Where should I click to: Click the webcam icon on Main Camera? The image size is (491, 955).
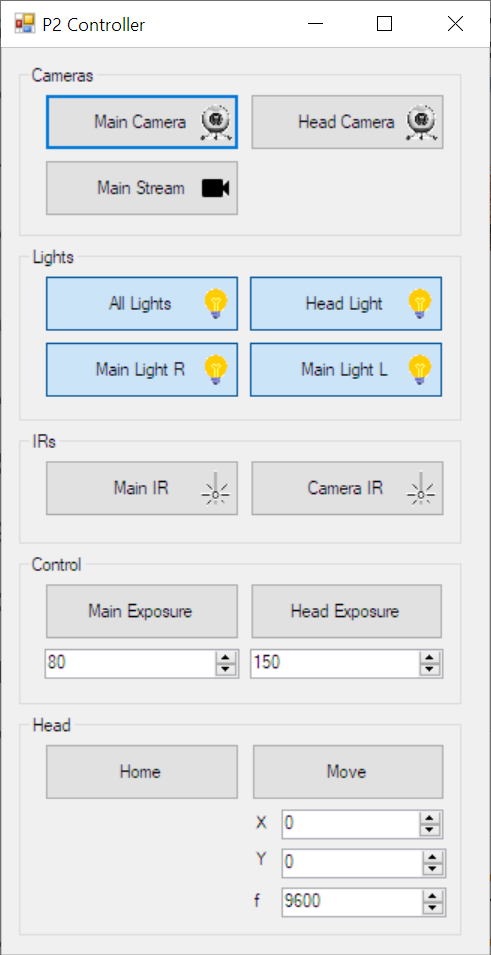click(x=216, y=122)
